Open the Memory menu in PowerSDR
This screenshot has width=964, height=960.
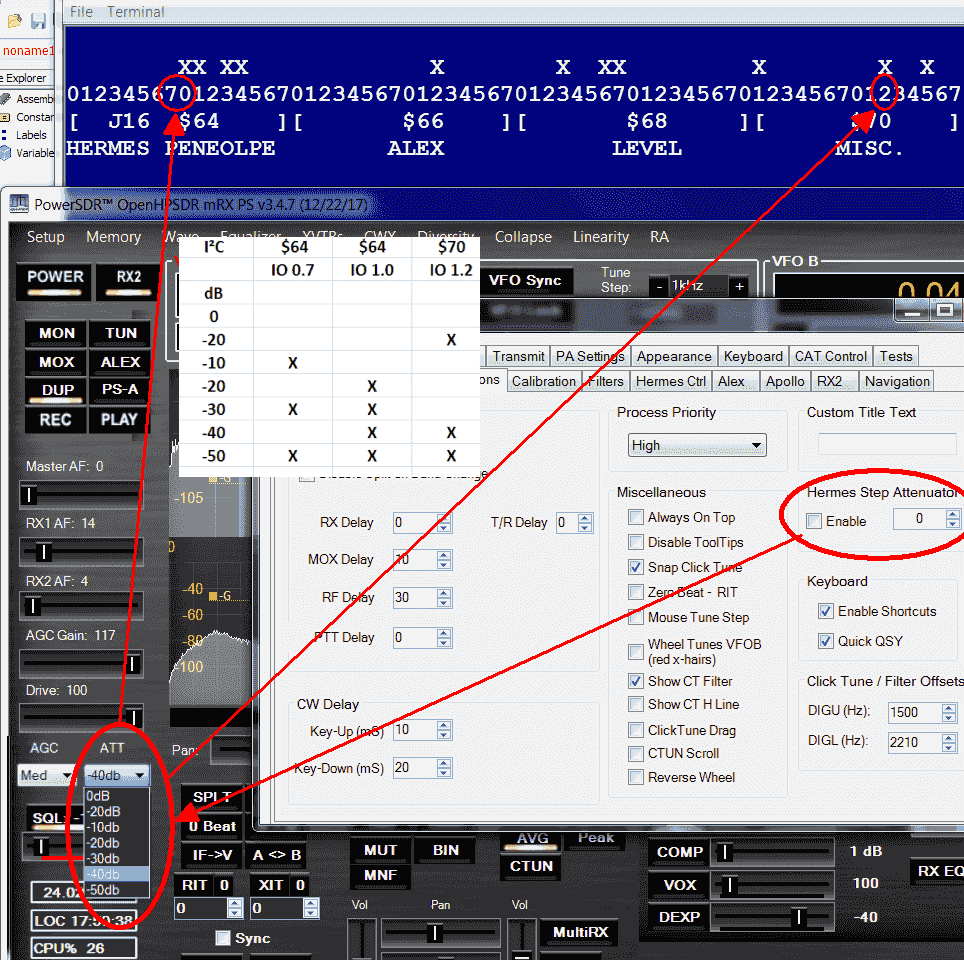(114, 237)
